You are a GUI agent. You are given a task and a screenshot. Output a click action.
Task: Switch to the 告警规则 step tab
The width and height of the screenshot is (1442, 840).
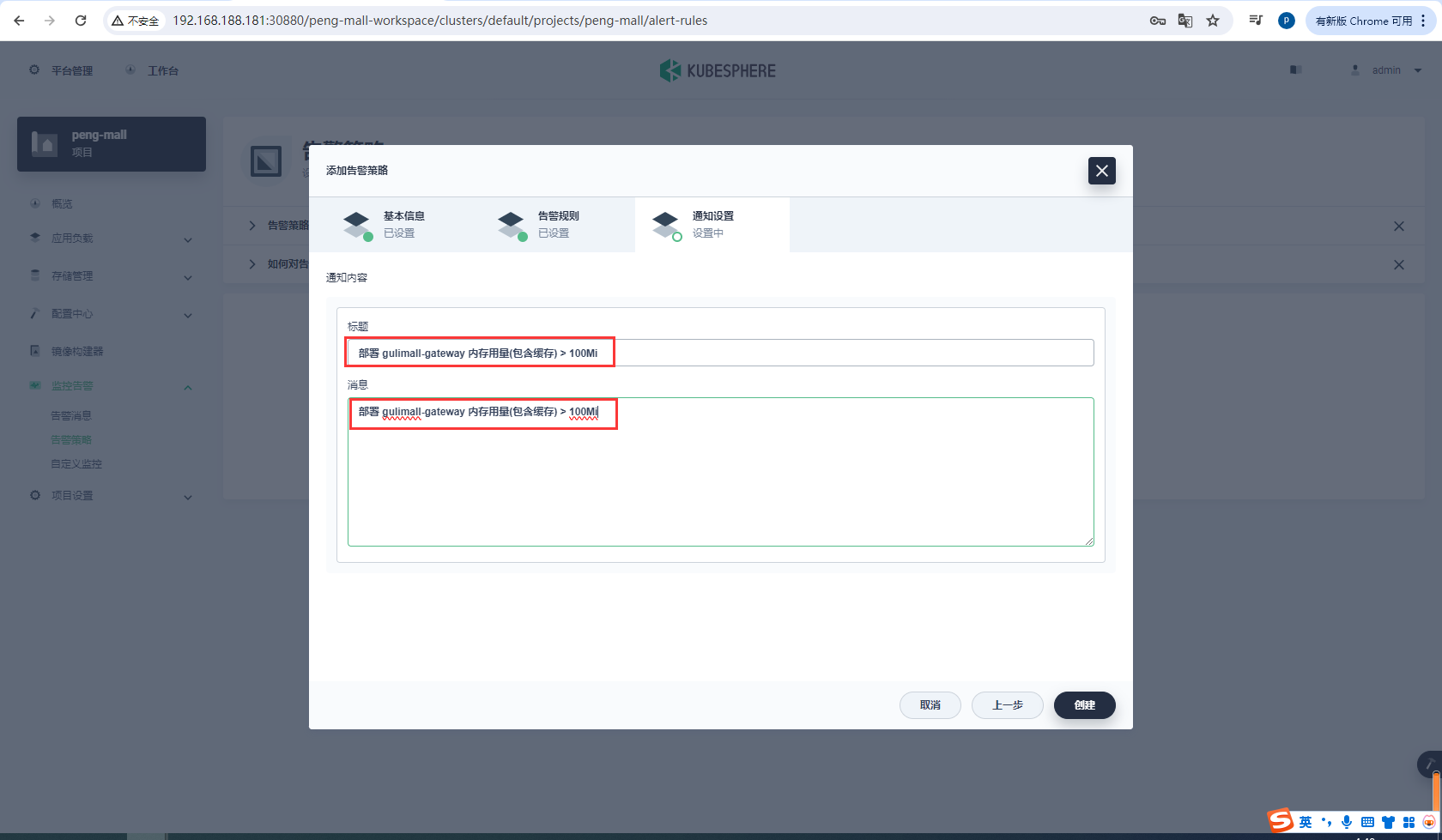coord(558,225)
